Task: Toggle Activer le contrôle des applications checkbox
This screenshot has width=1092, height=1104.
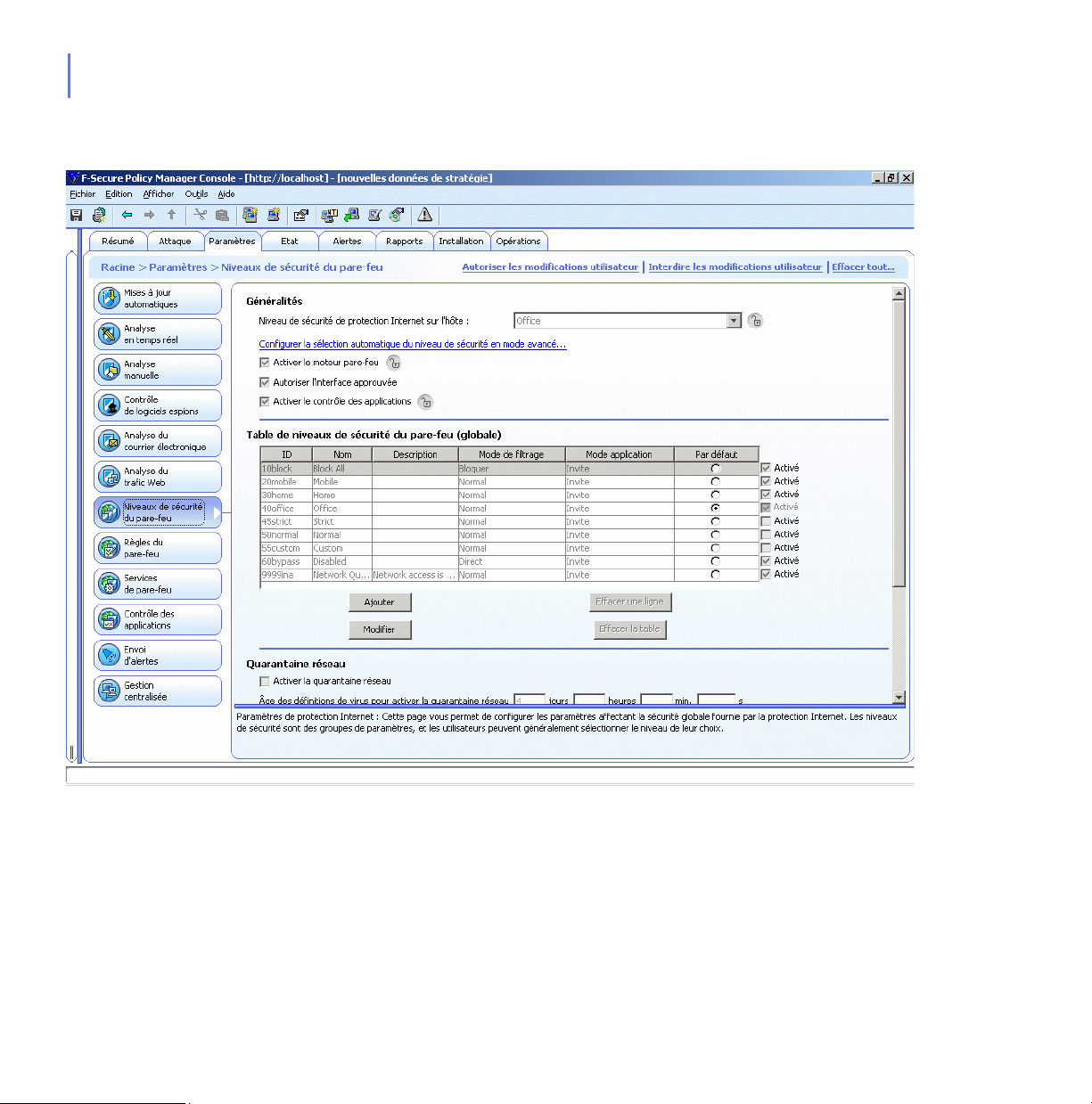Action: point(265,402)
